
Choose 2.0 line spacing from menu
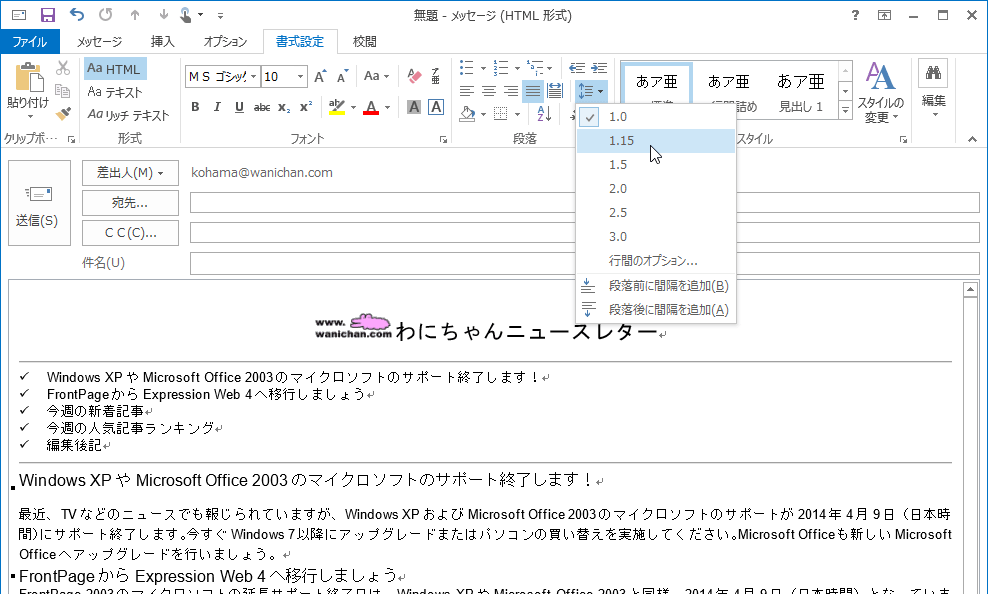click(656, 188)
